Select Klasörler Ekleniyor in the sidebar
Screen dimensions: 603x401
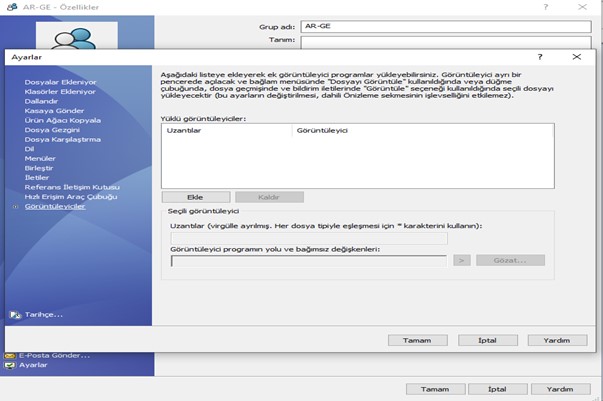(59, 91)
